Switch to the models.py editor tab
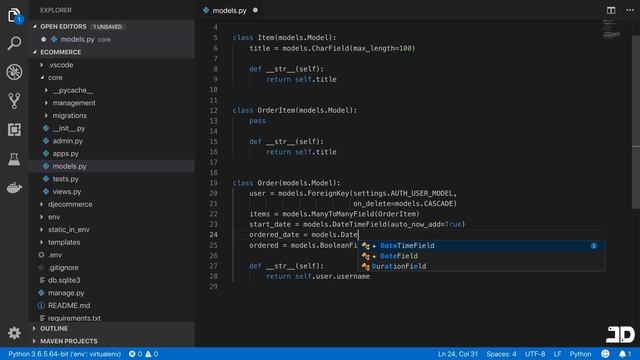Screen dimensions: 640x360 click(229, 11)
